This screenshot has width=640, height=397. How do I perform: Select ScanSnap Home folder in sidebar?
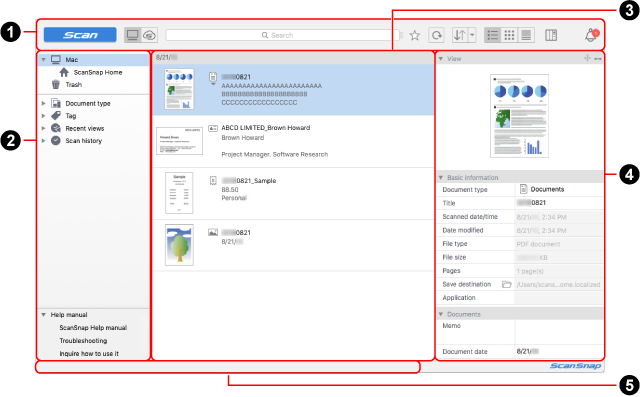98,72
